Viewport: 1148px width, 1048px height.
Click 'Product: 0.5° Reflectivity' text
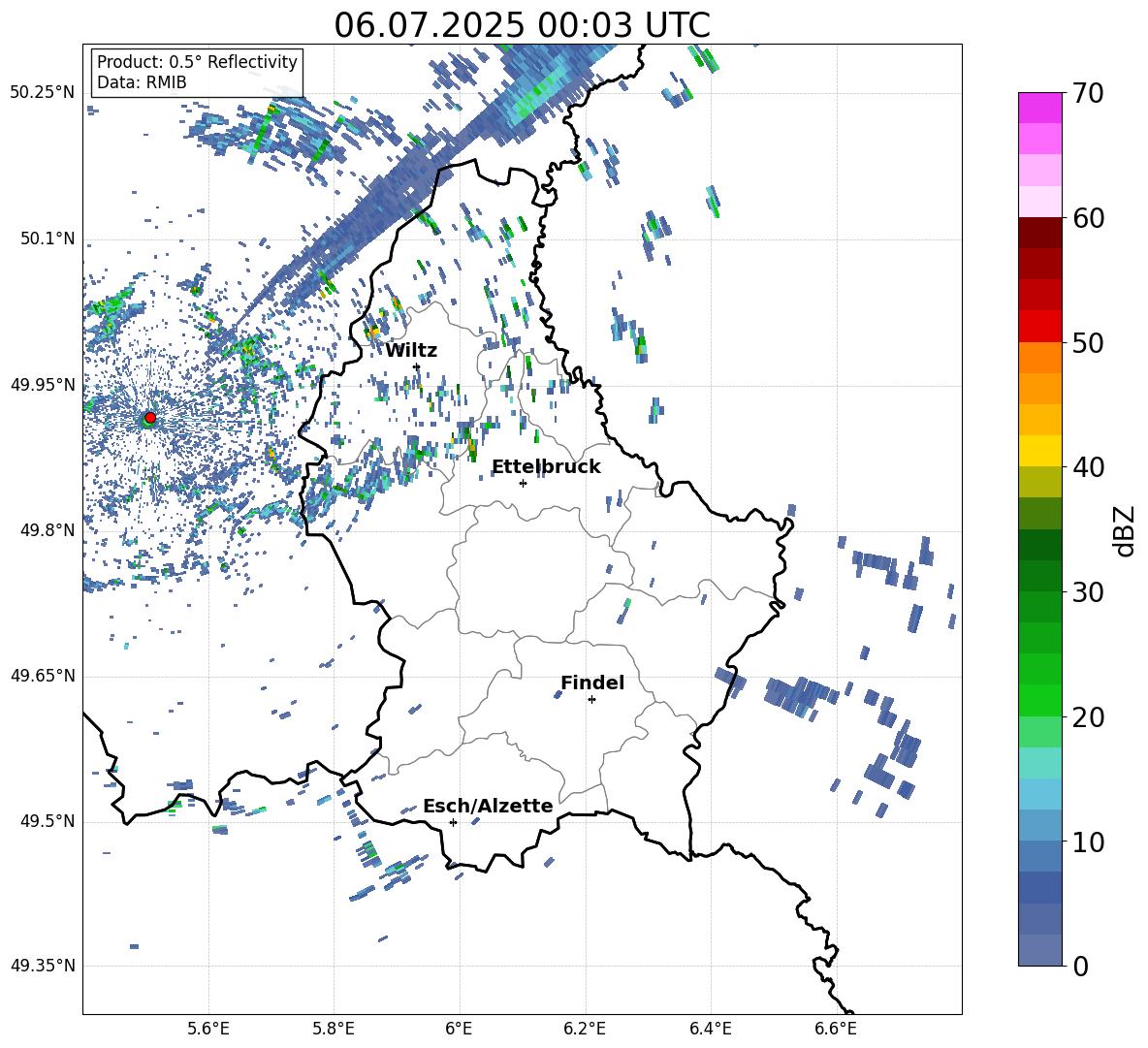tap(197, 61)
